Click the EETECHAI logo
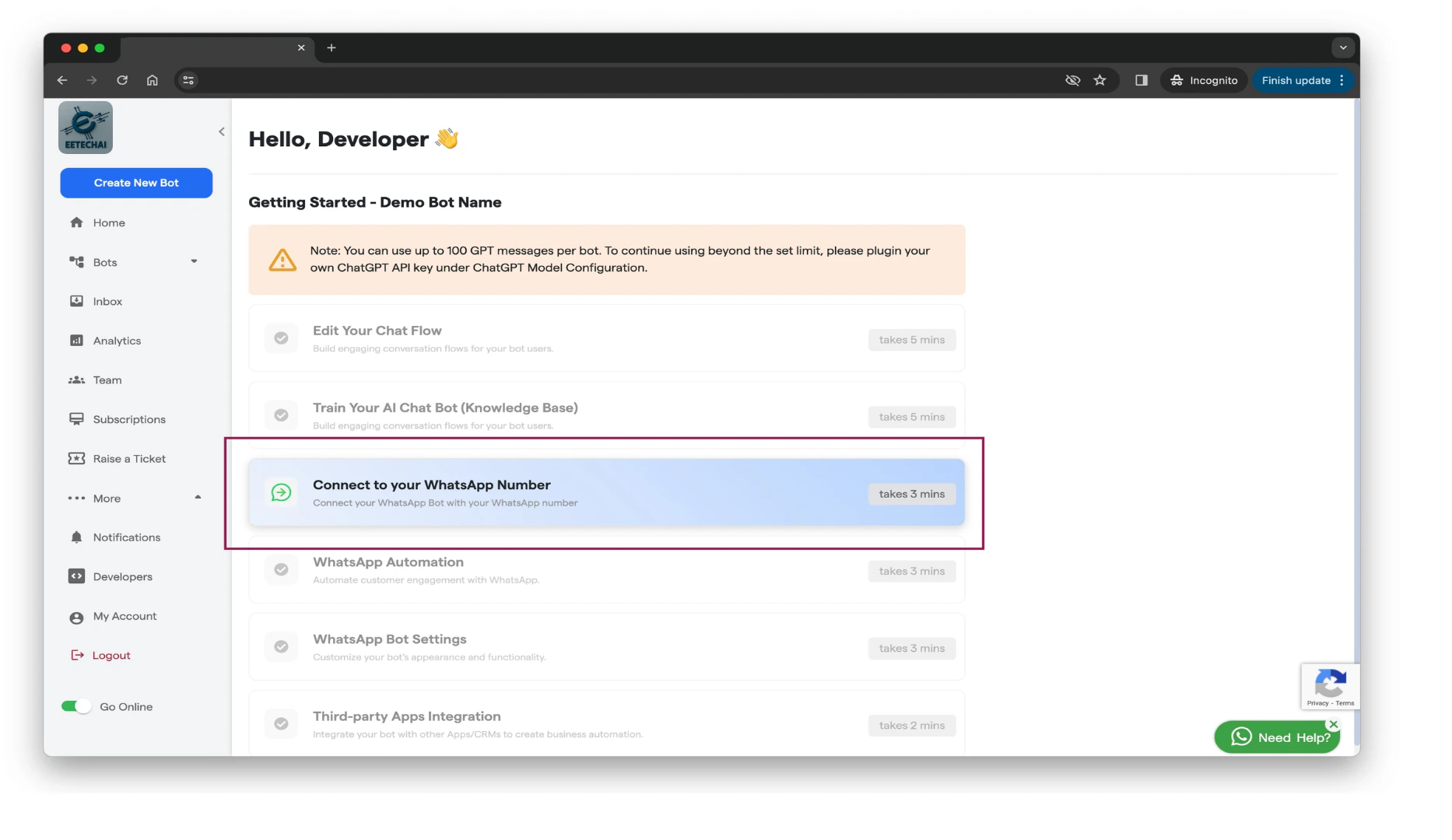Image resolution: width=1452 pixels, height=840 pixels. coord(86,128)
